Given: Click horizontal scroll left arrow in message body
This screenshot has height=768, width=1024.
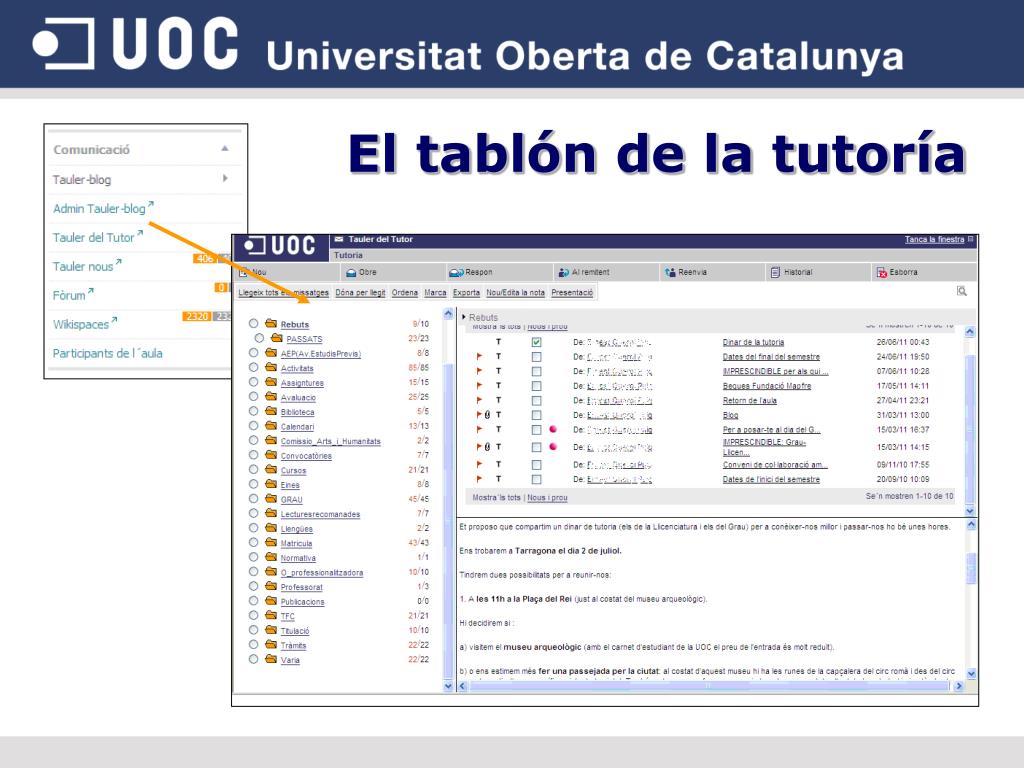Looking at the screenshot, I should pyautogui.click(x=463, y=686).
